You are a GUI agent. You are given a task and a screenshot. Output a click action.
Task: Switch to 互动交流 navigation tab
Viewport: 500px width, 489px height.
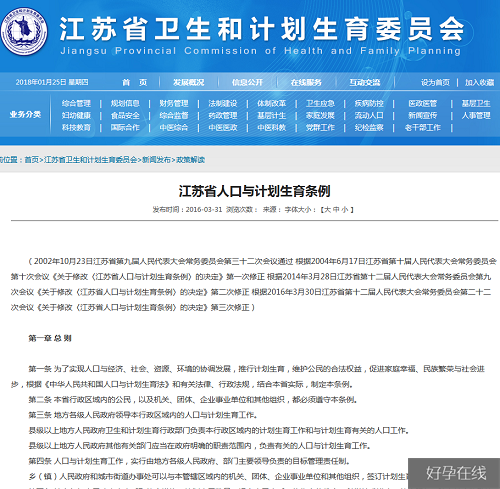coord(365,82)
